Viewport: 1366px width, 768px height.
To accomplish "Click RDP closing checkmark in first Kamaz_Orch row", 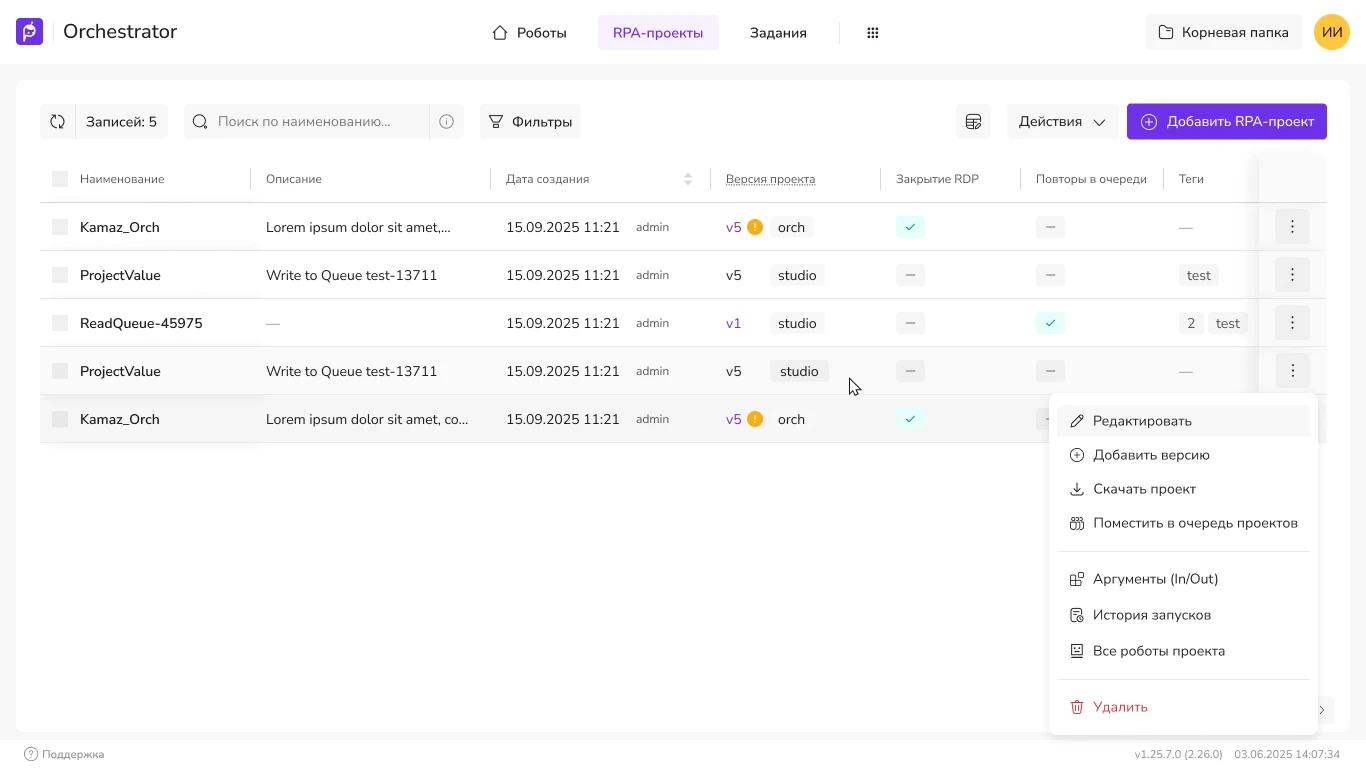I will tap(910, 227).
